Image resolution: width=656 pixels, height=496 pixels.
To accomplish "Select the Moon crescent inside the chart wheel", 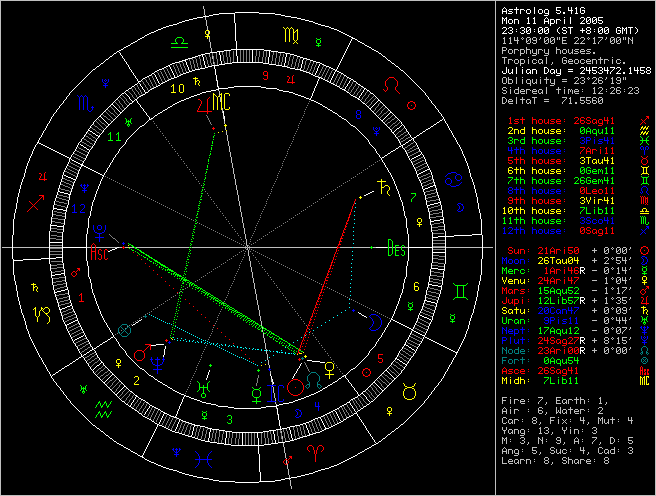I will pyautogui.click(x=373, y=322).
